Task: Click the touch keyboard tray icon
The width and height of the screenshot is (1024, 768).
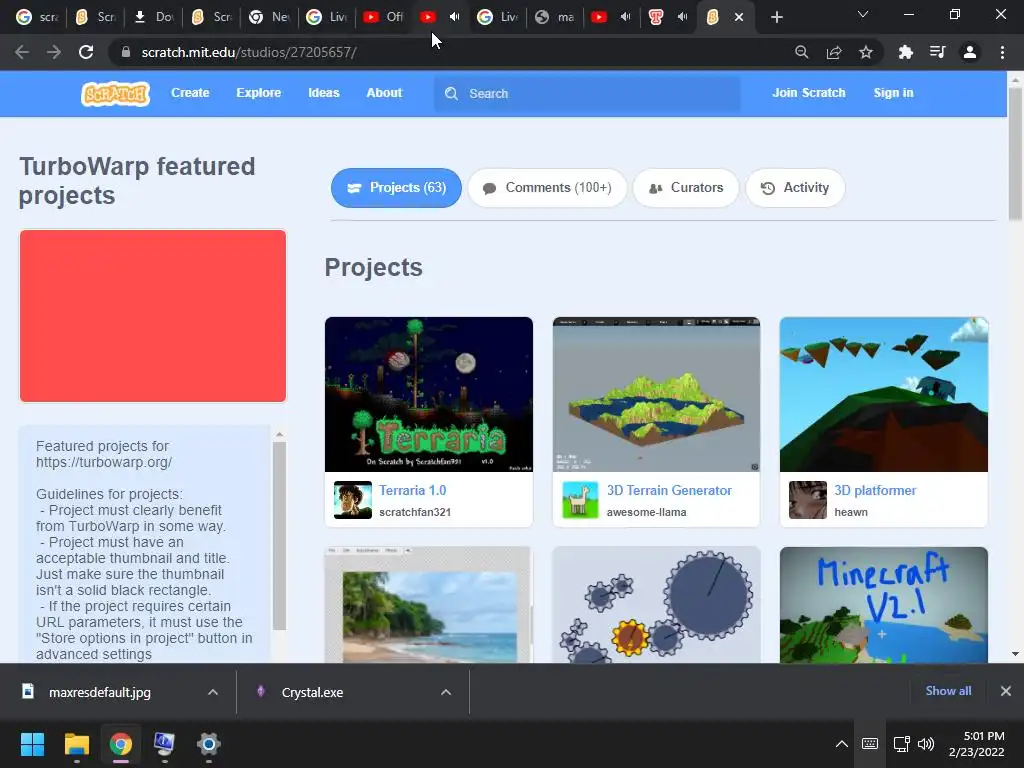Action: pos(870,744)
